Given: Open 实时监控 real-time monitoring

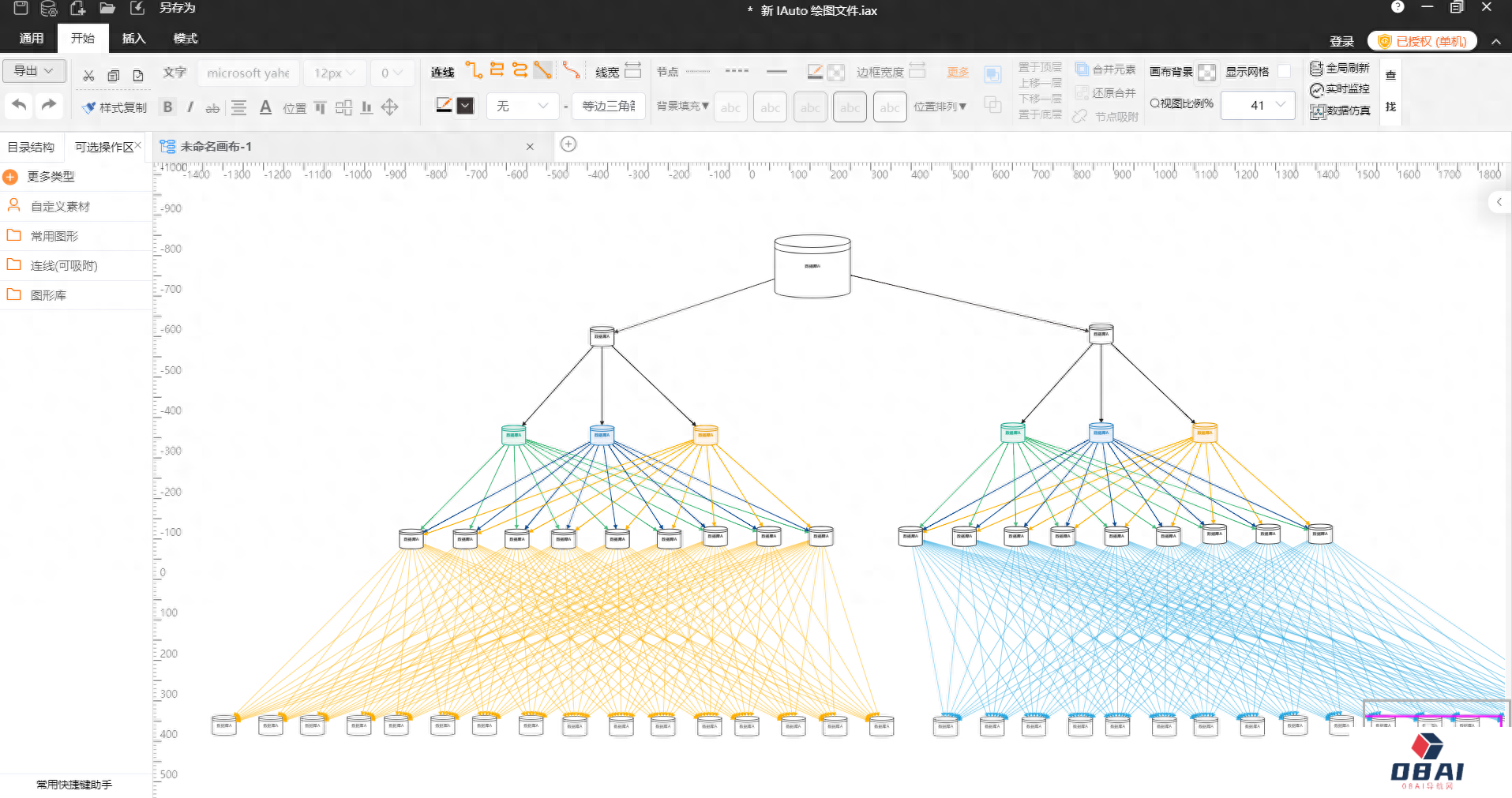Looking at the screenshot, I should (x=1316, y=90).
